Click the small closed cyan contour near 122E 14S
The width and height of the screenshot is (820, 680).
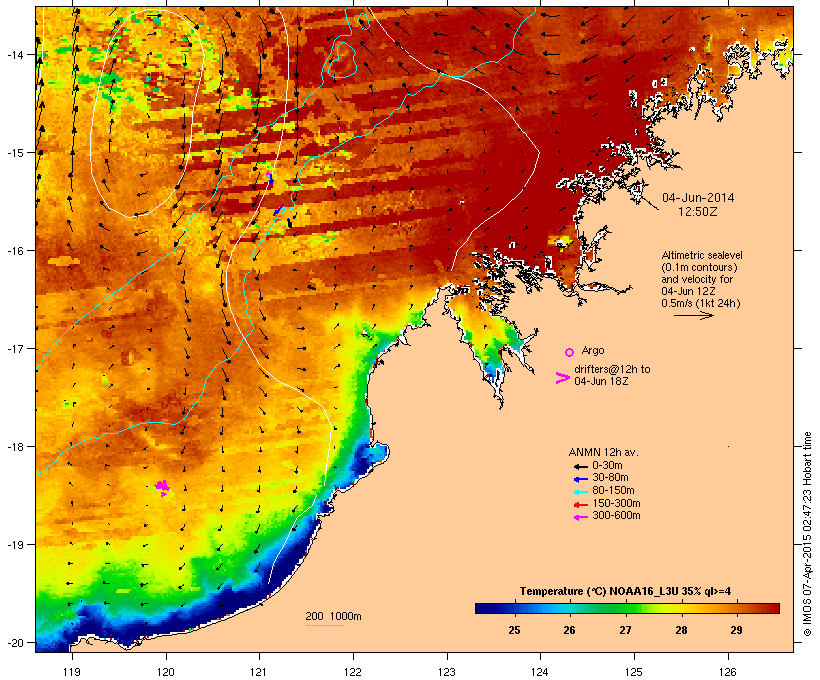click(x=342, y=60)
